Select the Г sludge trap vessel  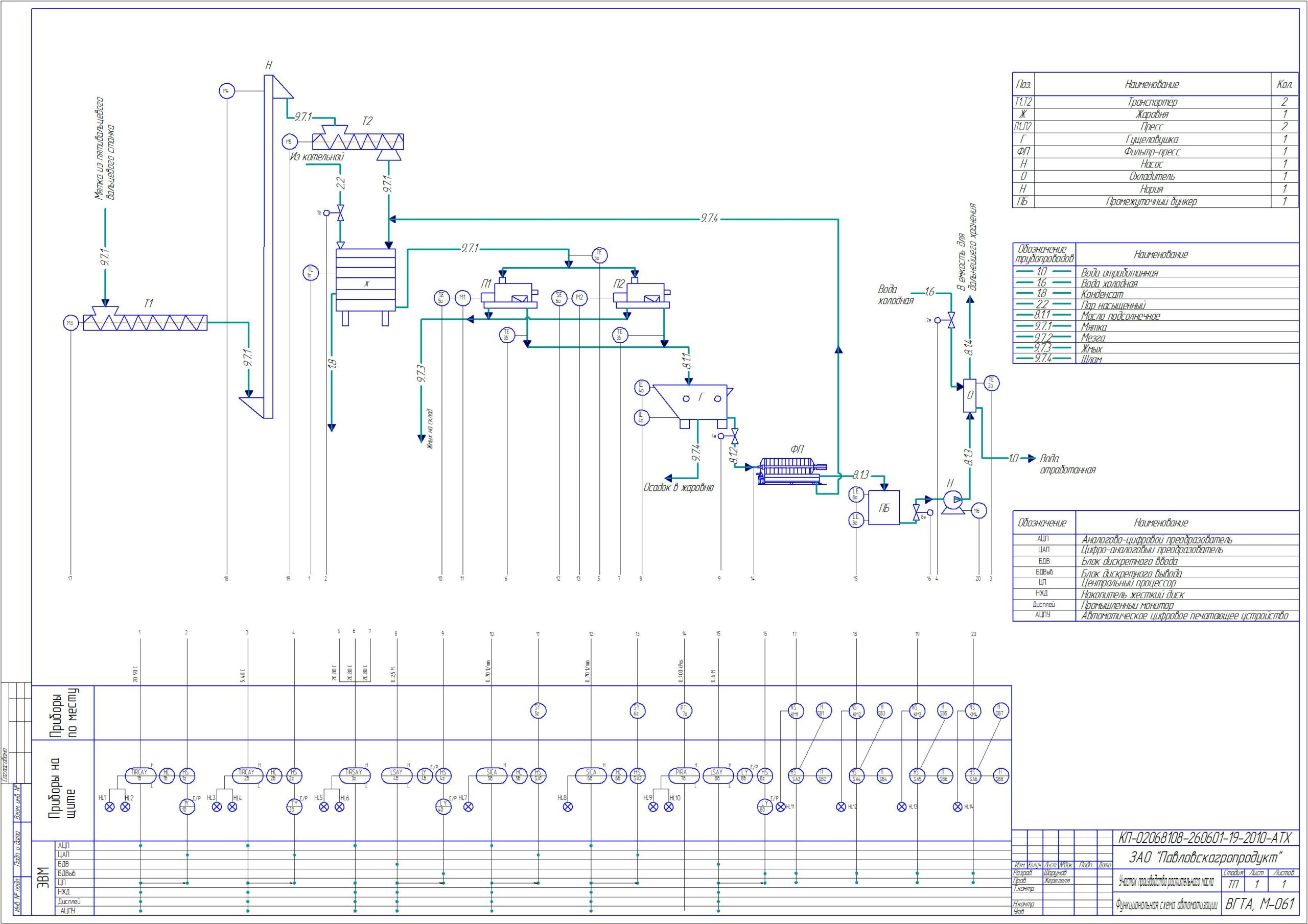point(692,406)
